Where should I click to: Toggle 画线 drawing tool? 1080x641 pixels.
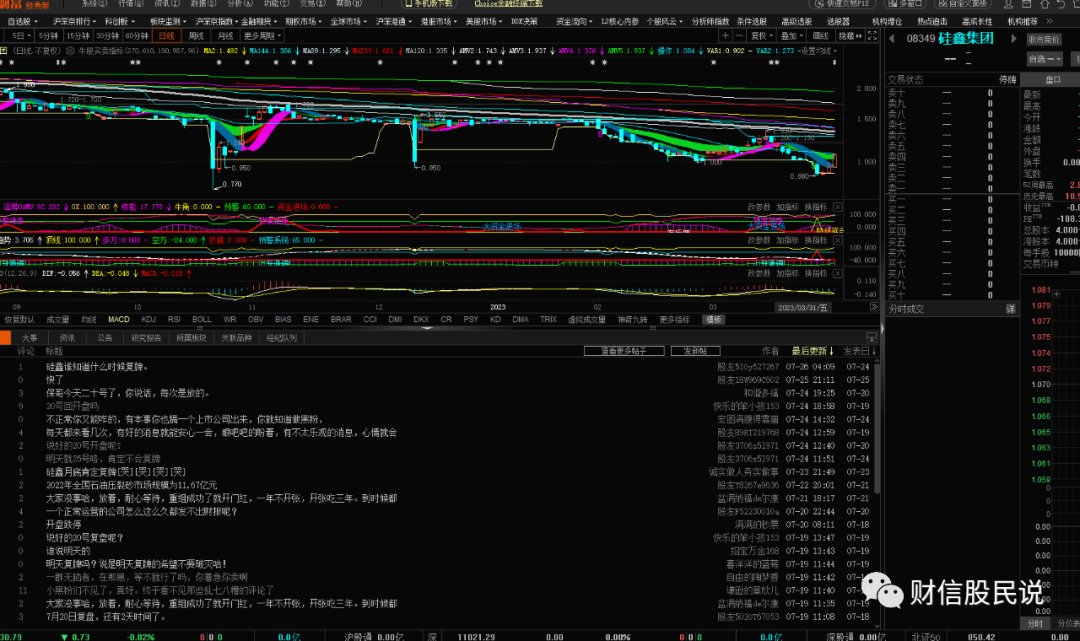click(821, 36)
